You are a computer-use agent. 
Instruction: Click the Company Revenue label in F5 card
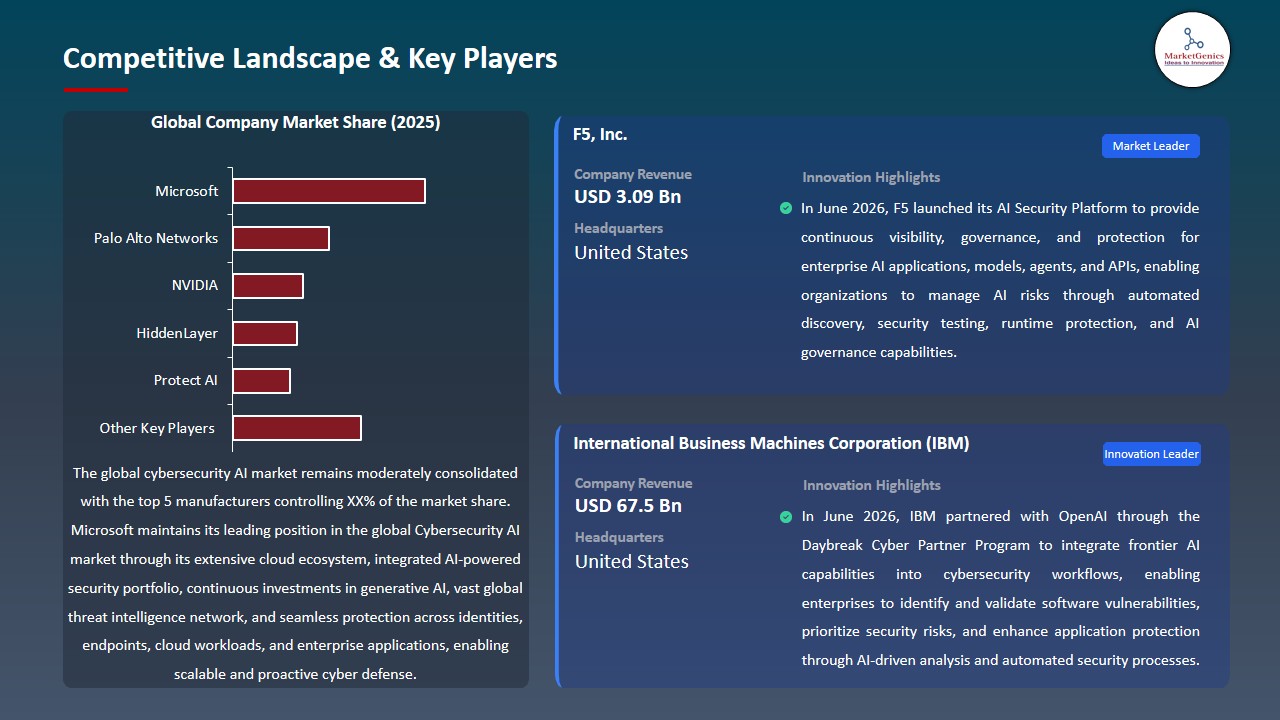coord(633,174)
